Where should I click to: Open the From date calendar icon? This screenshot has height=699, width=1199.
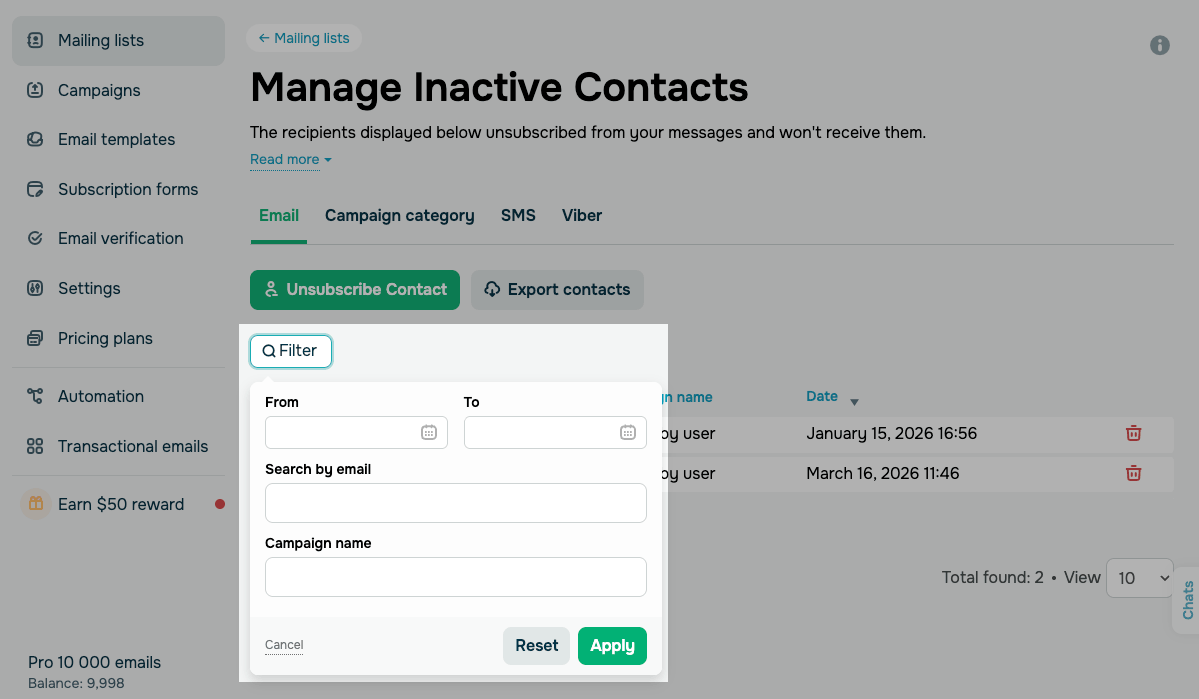(x=428, y=432)
